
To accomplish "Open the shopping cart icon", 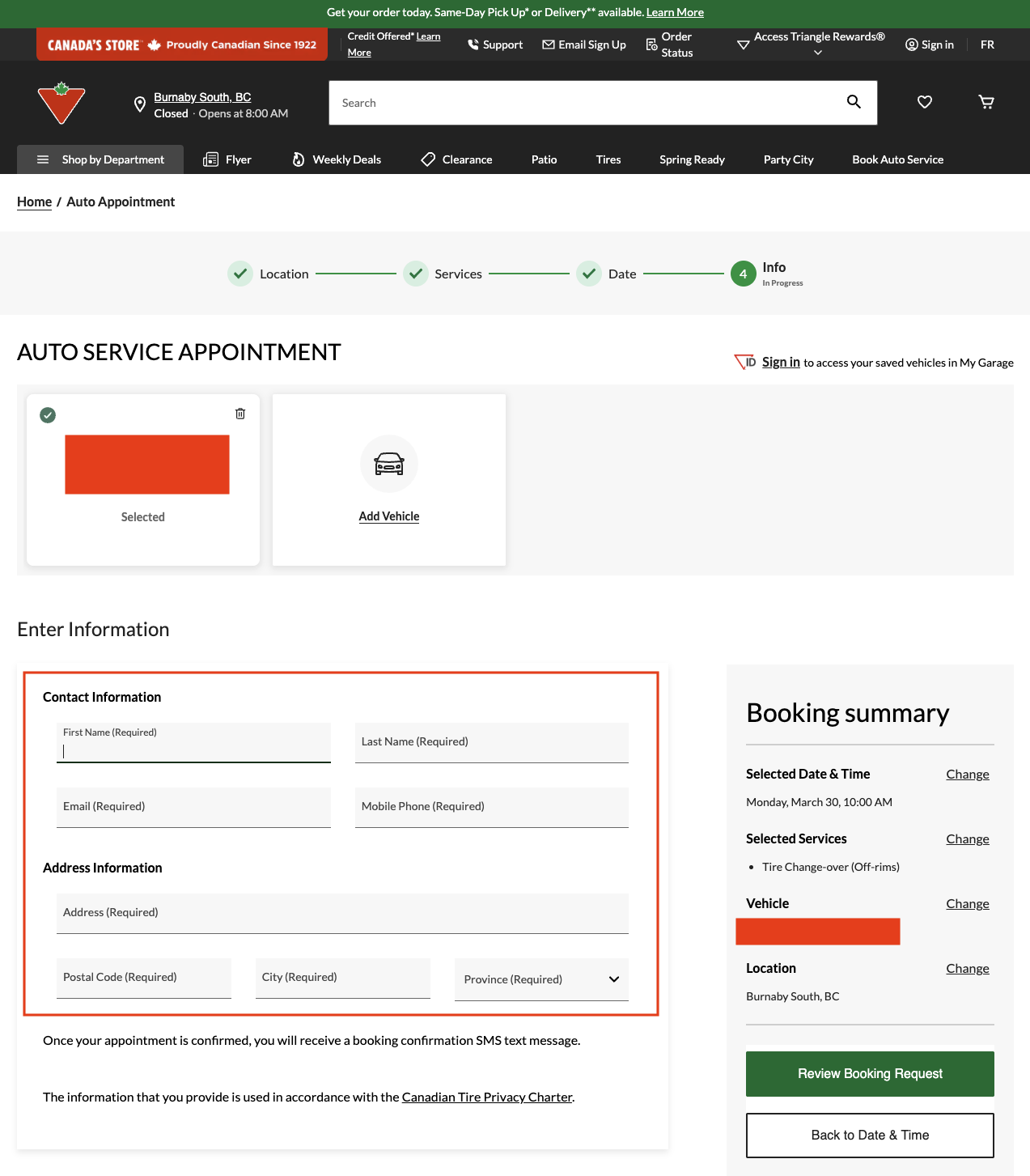I will coord(985,102).
